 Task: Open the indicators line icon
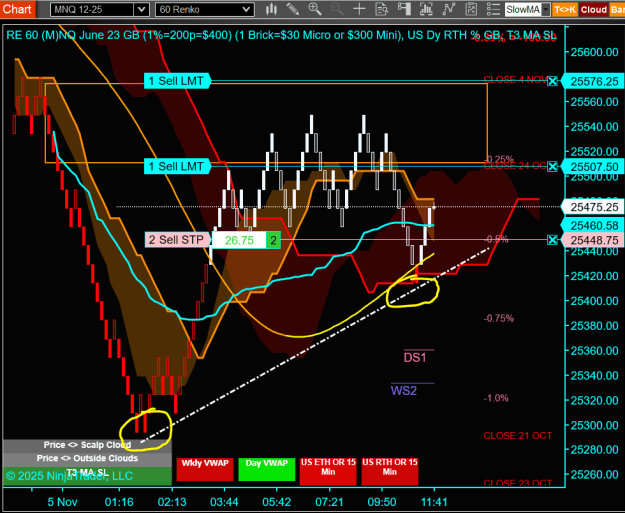449,9
